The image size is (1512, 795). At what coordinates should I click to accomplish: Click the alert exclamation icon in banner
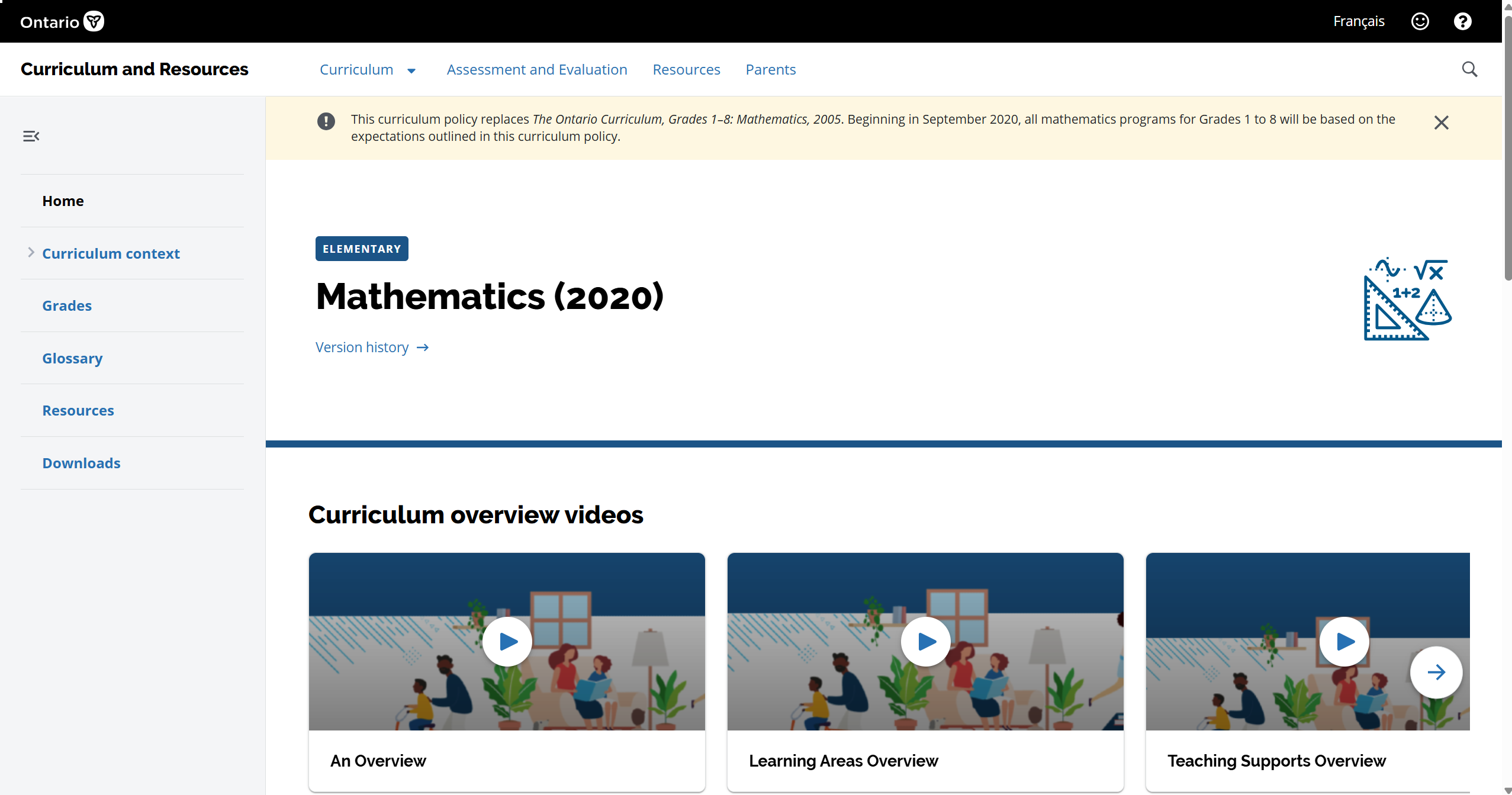point(326,121)
